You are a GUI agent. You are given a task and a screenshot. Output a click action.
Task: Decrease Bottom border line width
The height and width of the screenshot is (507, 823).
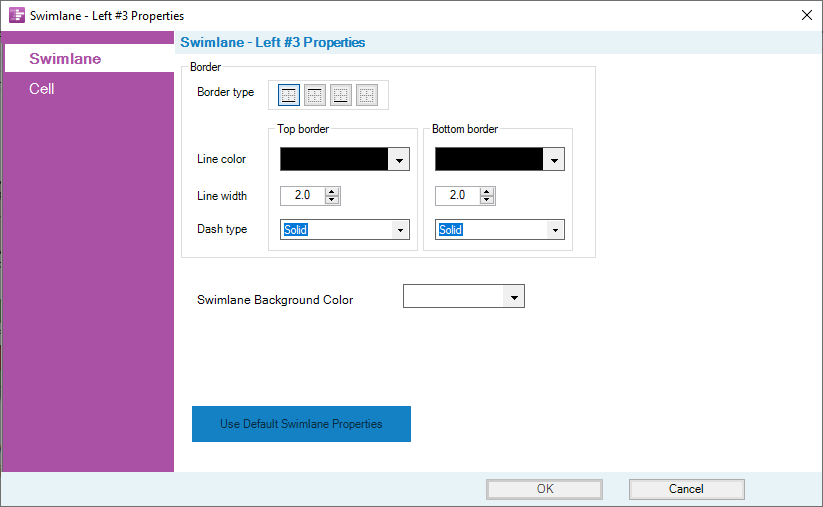(487, 200)
